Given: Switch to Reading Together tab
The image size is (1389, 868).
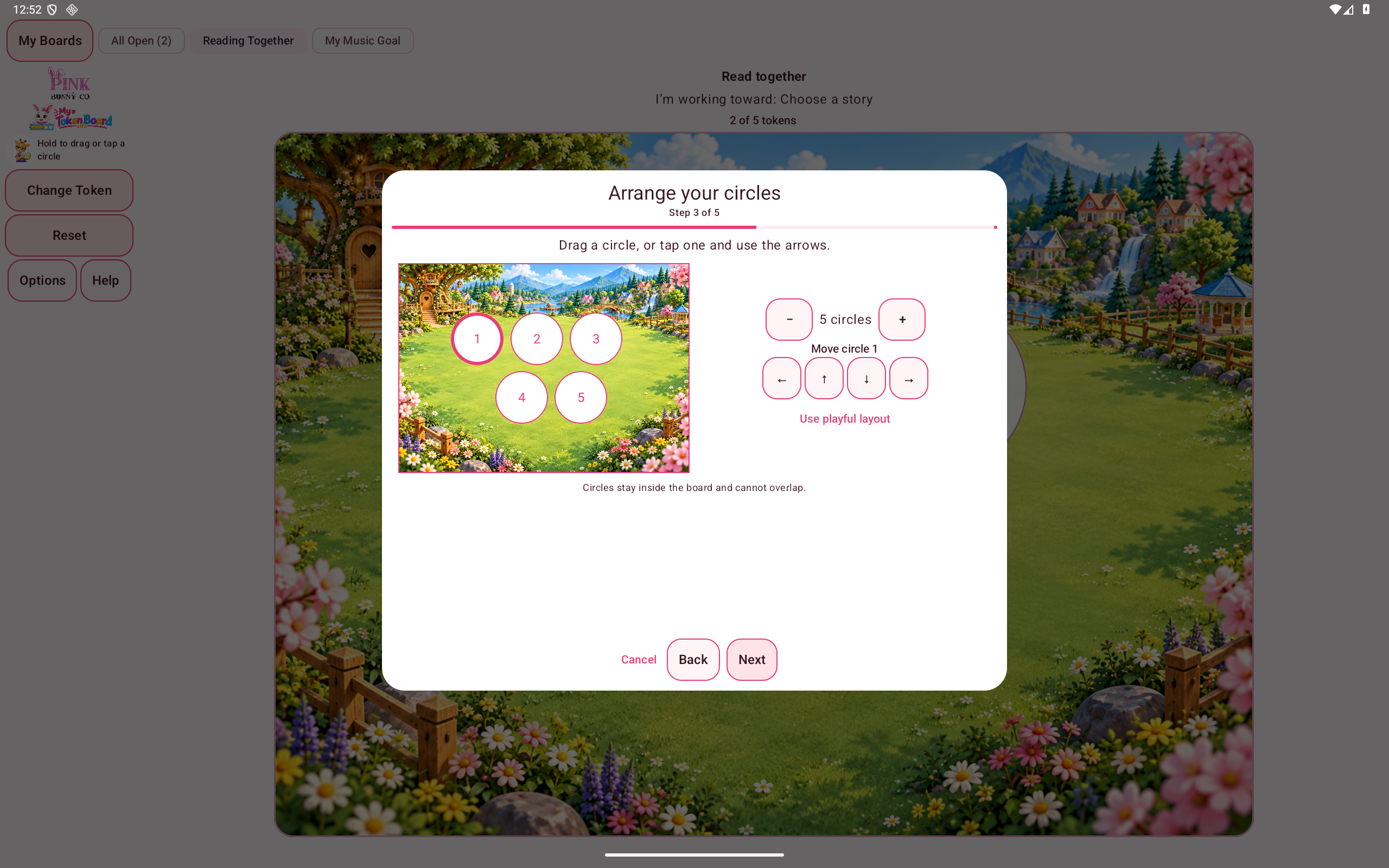Looking at the screenshot, I should (x=248, y=41).
